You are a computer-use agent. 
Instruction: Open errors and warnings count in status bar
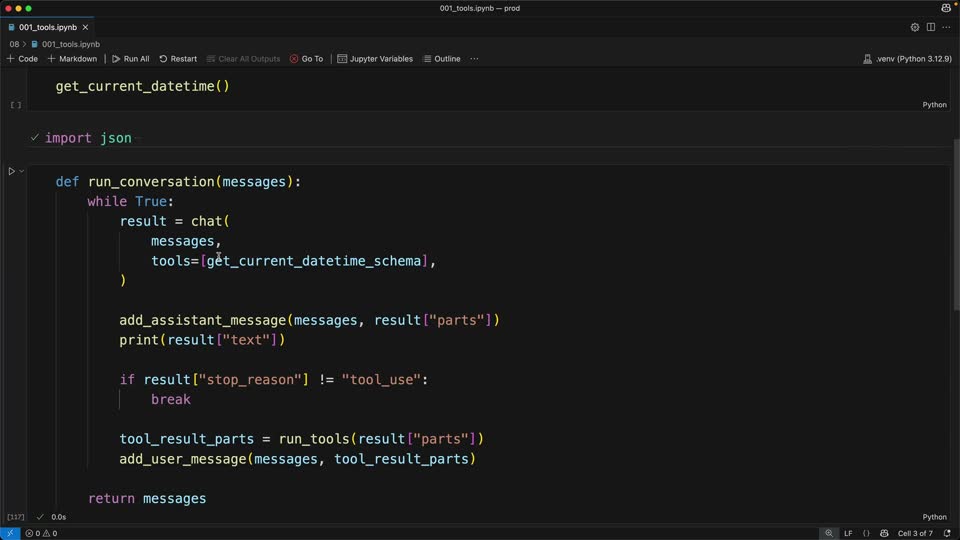pyautogui.click(x=41, y=533)
